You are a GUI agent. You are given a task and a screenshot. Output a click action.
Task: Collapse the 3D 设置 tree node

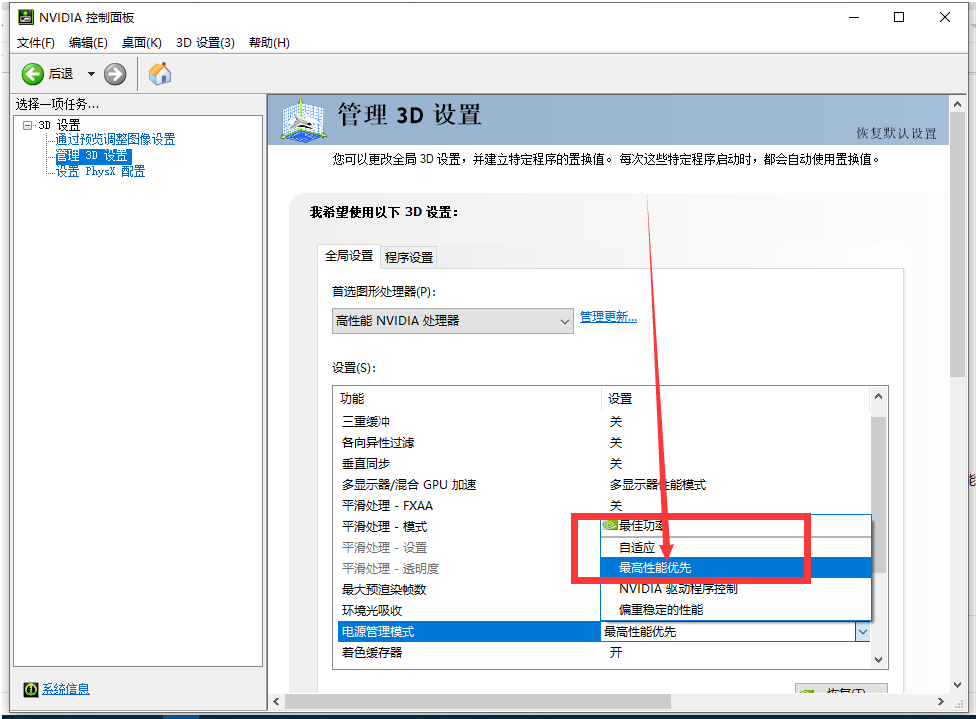pos(26,124)
